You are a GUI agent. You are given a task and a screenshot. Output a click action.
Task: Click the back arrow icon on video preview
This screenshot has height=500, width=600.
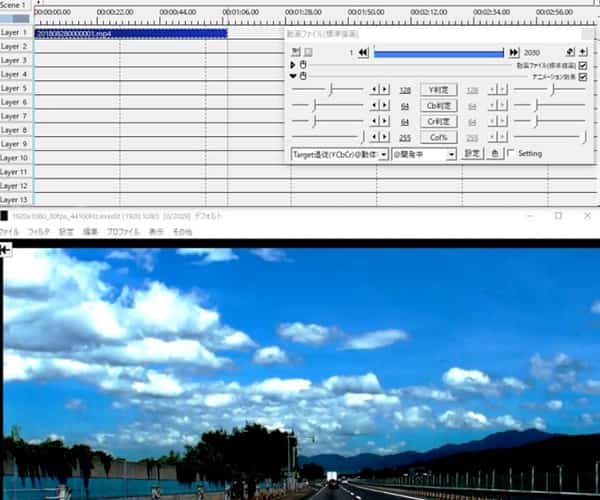click(x=6, y=250)
